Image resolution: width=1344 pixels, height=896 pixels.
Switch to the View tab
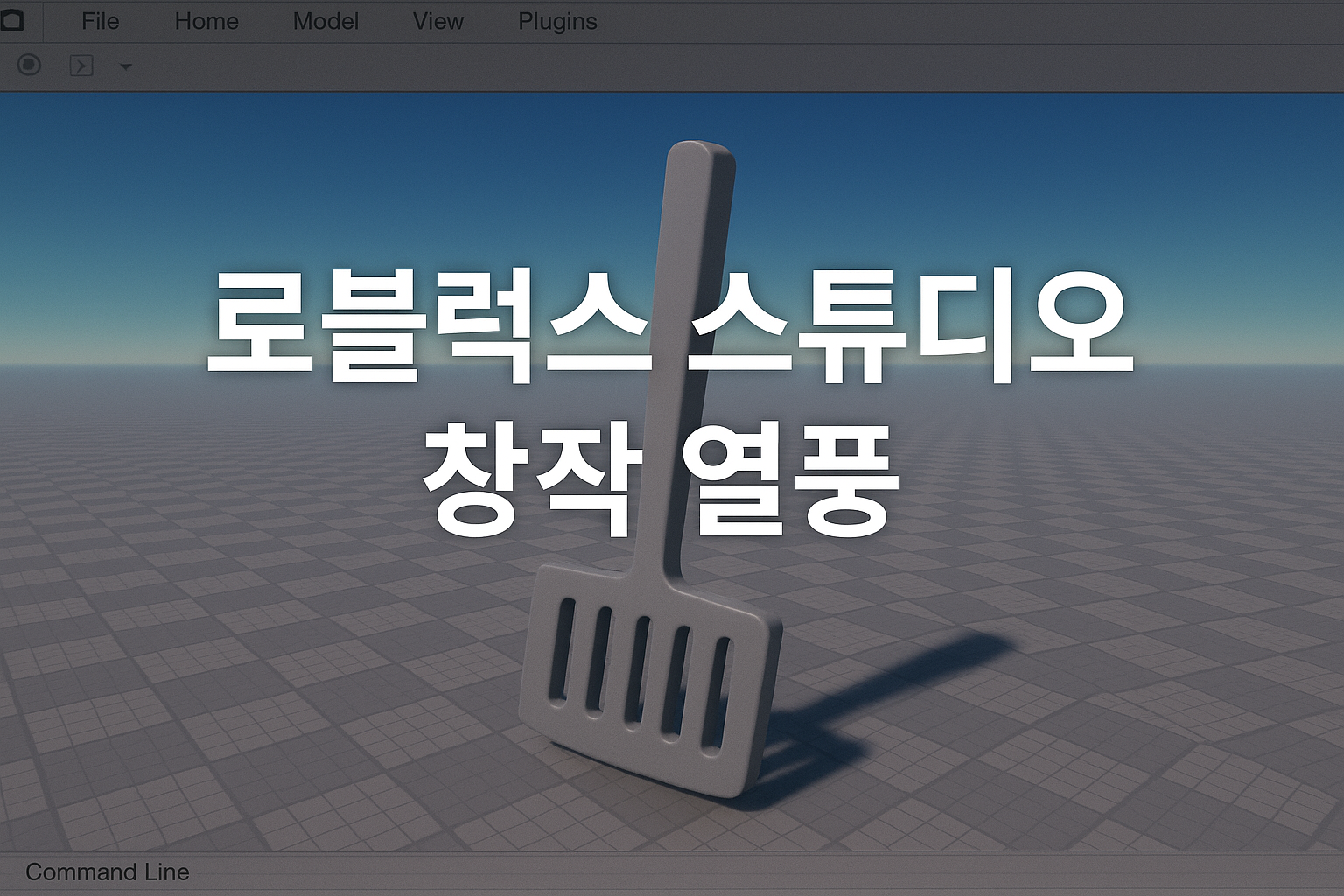point(437,21)
